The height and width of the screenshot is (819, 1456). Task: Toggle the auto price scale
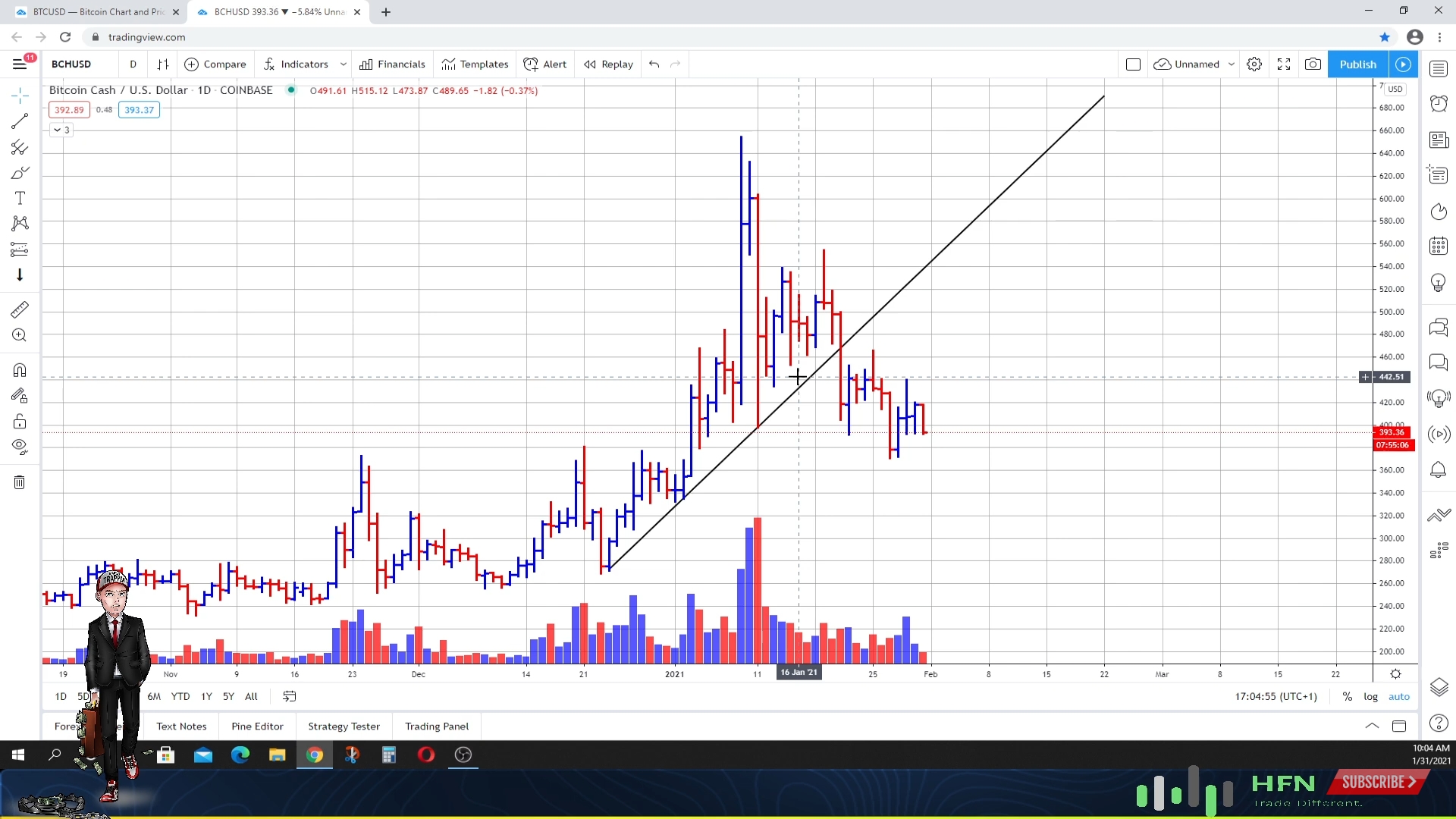[1399, 697]
